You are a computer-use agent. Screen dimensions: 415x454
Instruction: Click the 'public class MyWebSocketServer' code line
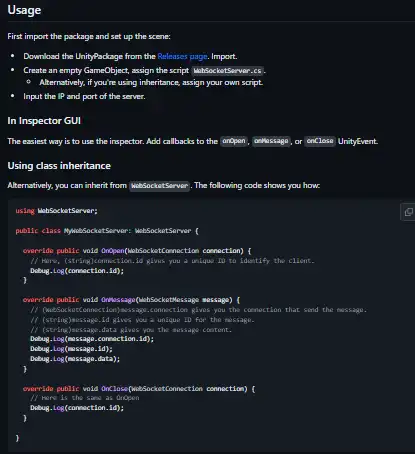click(107, 231)
